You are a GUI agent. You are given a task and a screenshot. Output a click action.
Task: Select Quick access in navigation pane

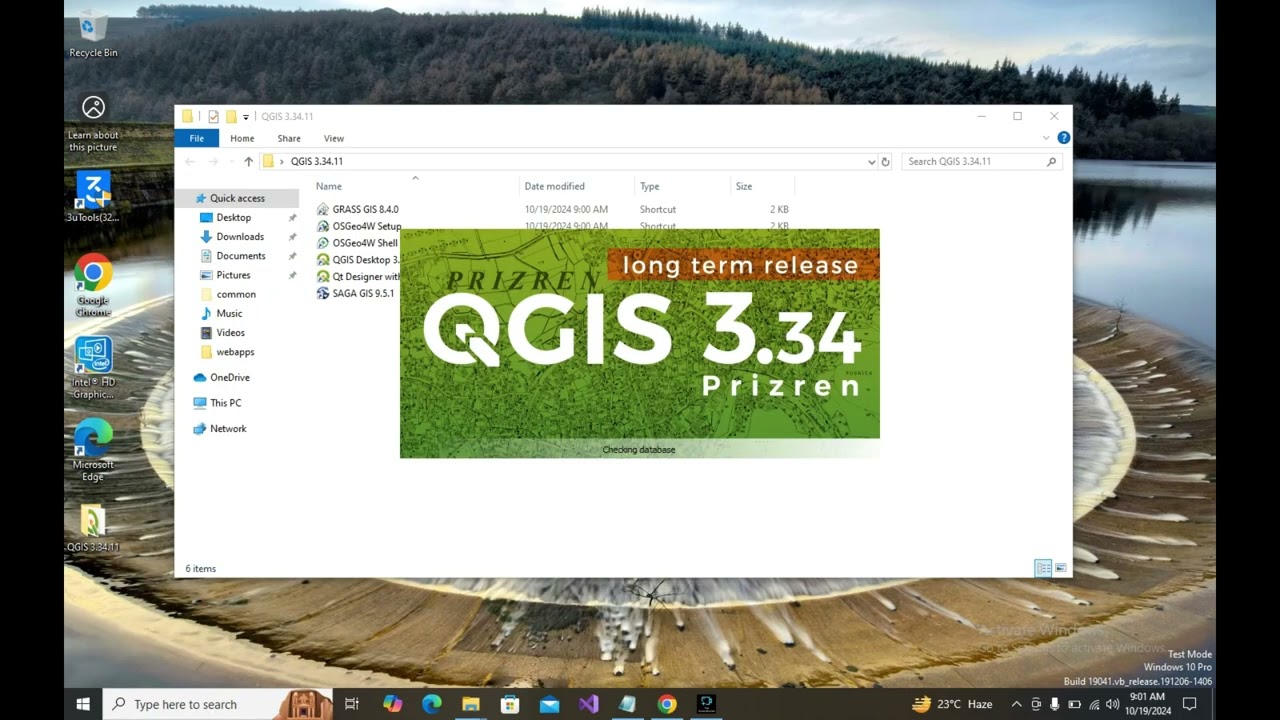(237, 198)
